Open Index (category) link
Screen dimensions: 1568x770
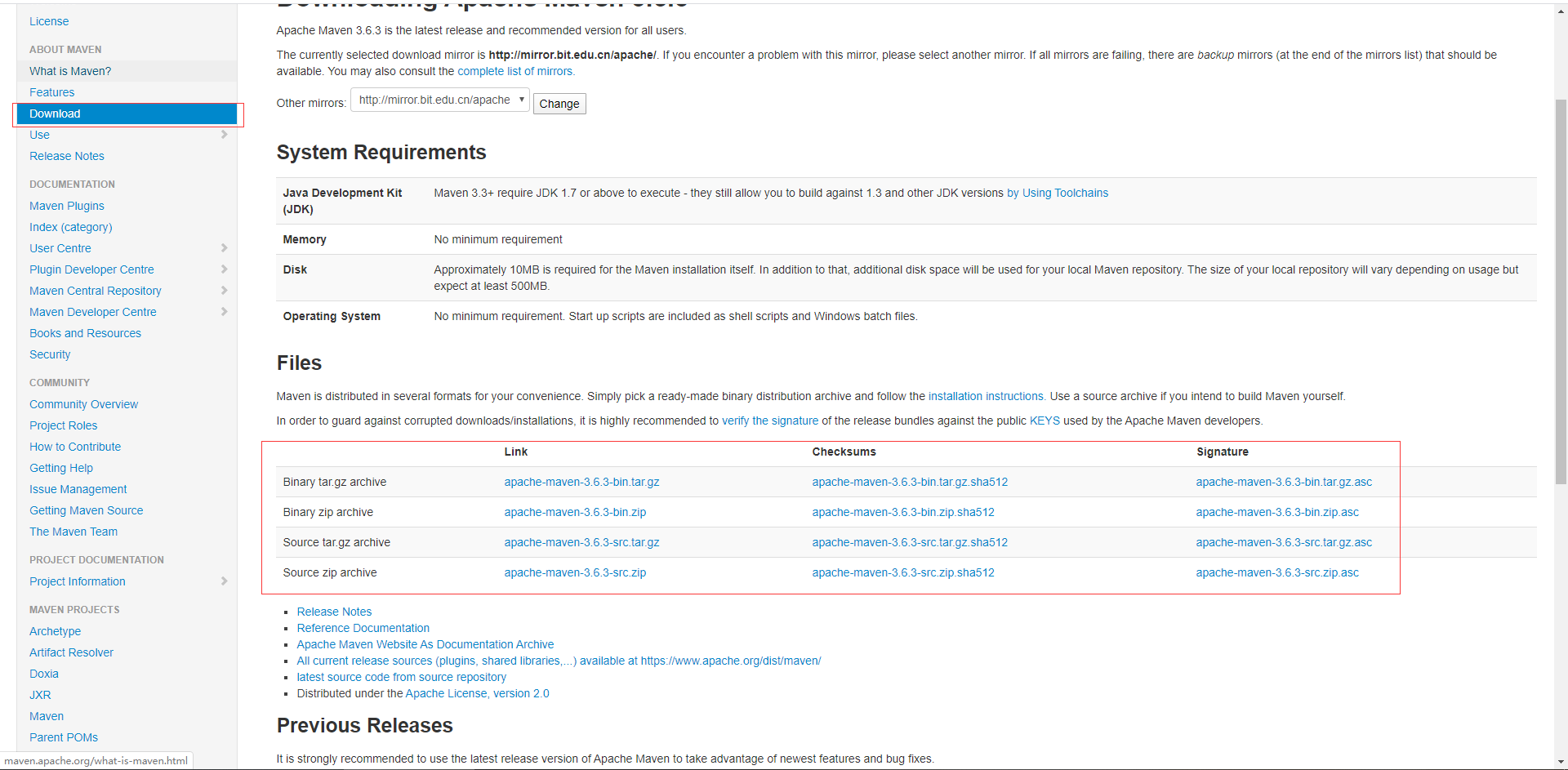tap(71, 227)
